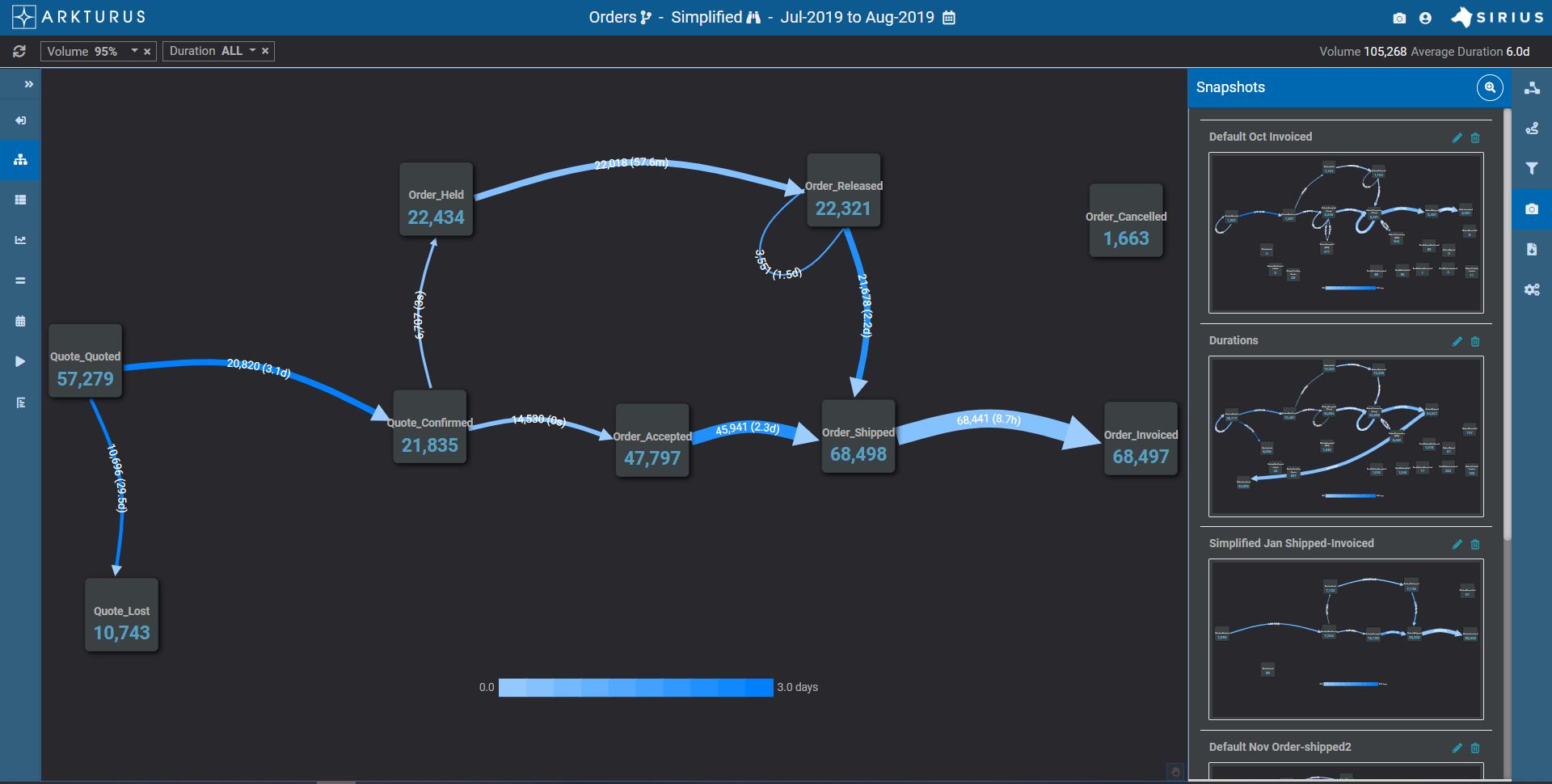Screen dimensions: 1552x784
Task: Open settings via gears icon in right sidebar
Action: (x=1532, y=289)
